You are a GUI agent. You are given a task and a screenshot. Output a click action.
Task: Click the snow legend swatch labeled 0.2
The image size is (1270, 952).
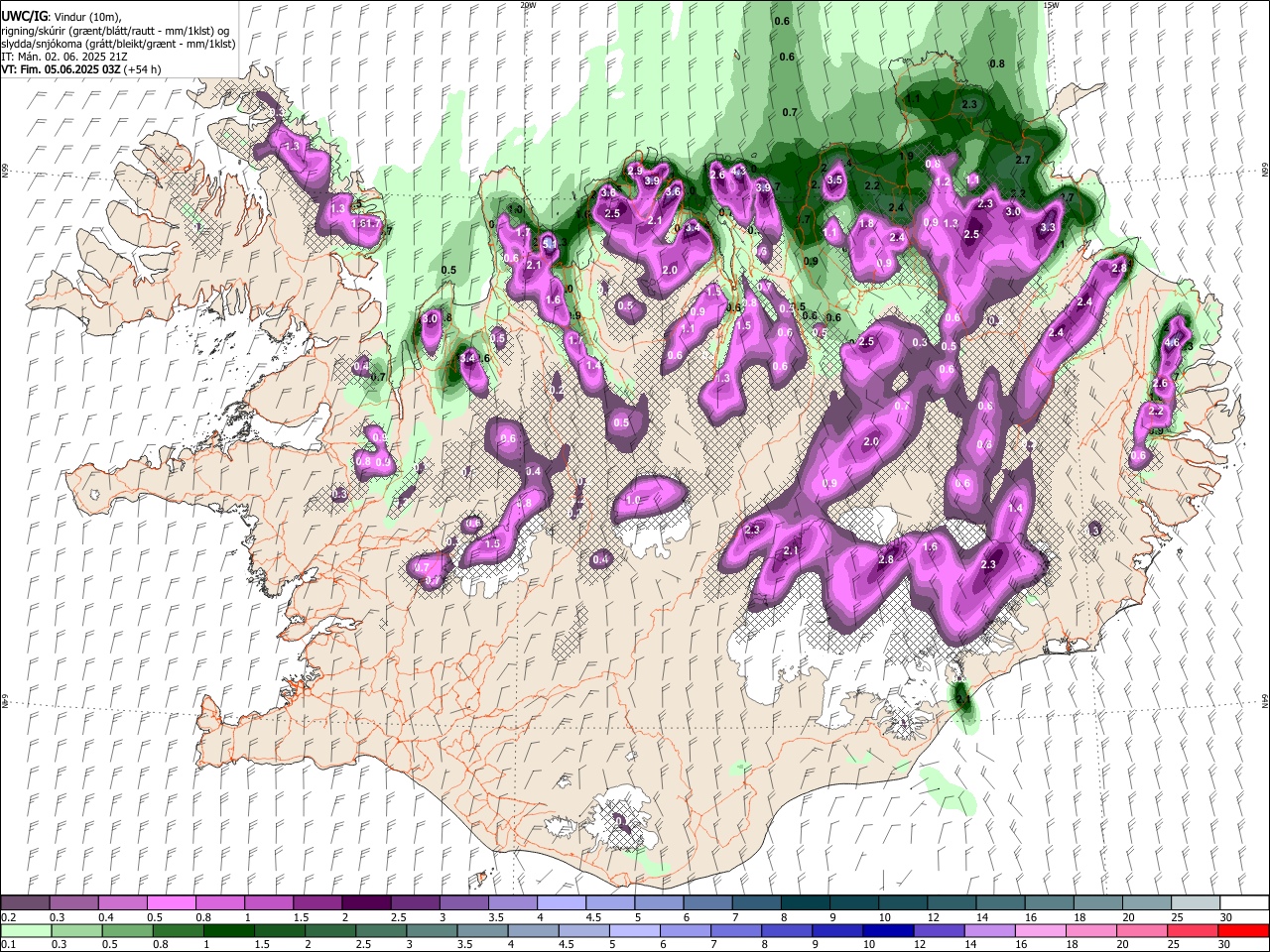pyautogui.click(x=25, y=902)
